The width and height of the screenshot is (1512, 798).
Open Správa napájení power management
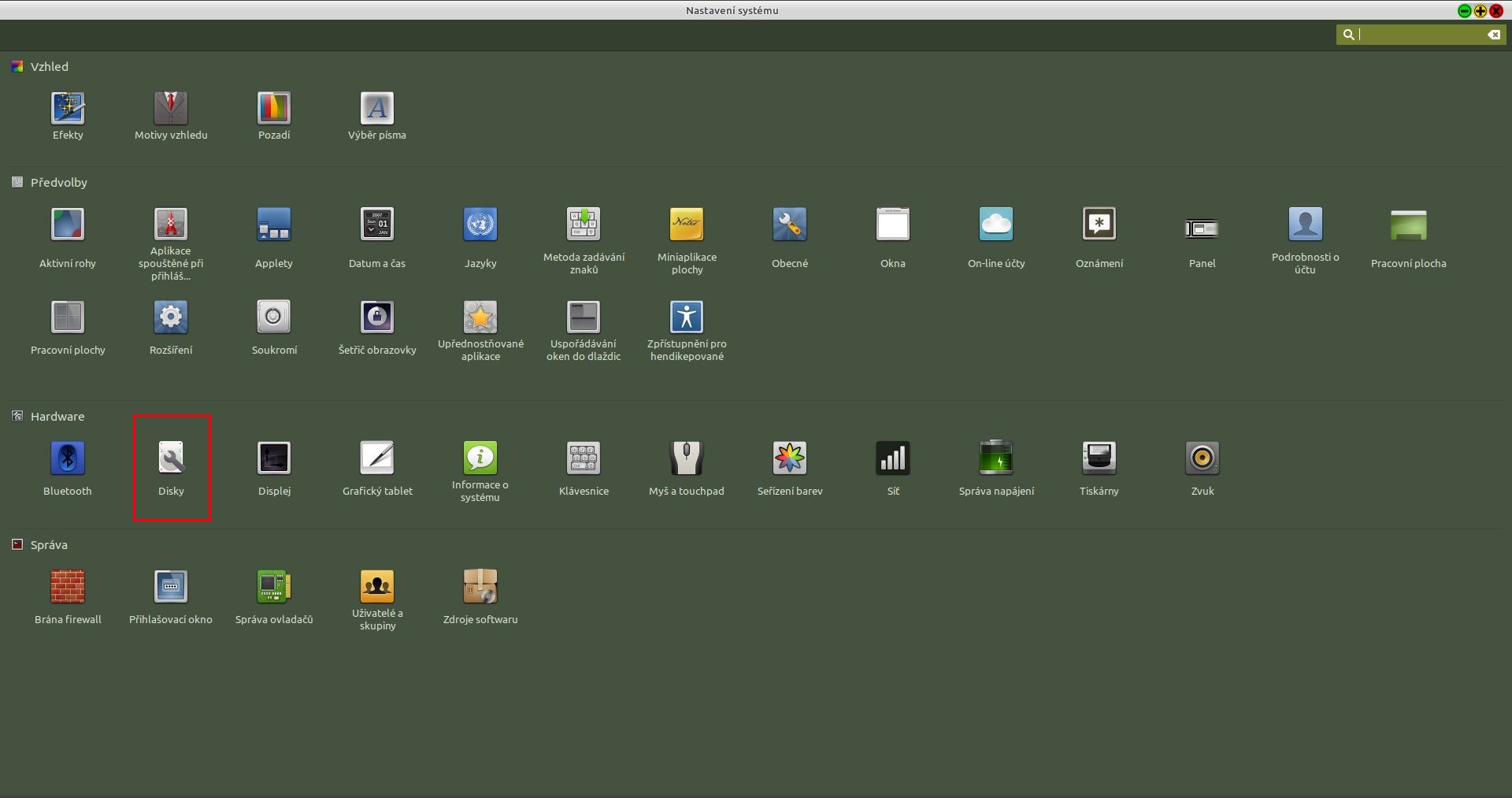(996, 458)
